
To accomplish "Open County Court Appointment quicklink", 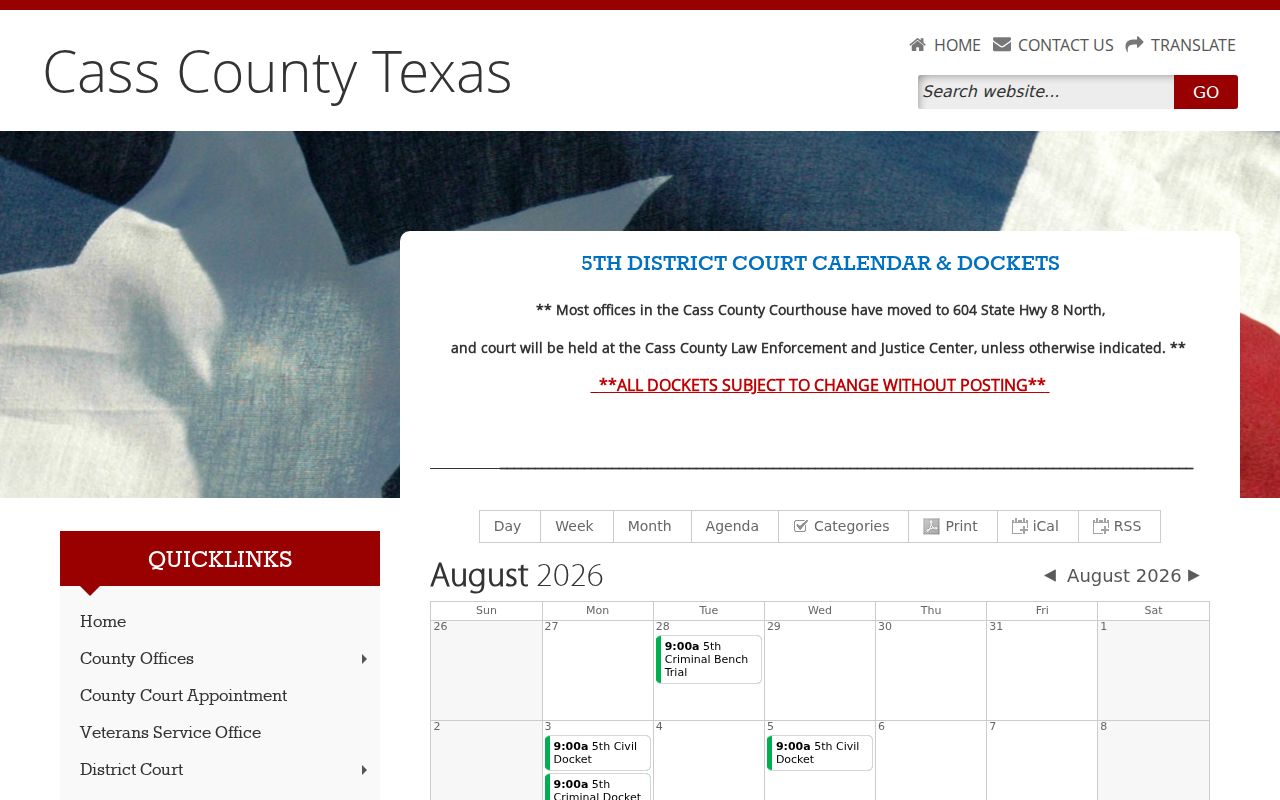I will coord(183,696).
